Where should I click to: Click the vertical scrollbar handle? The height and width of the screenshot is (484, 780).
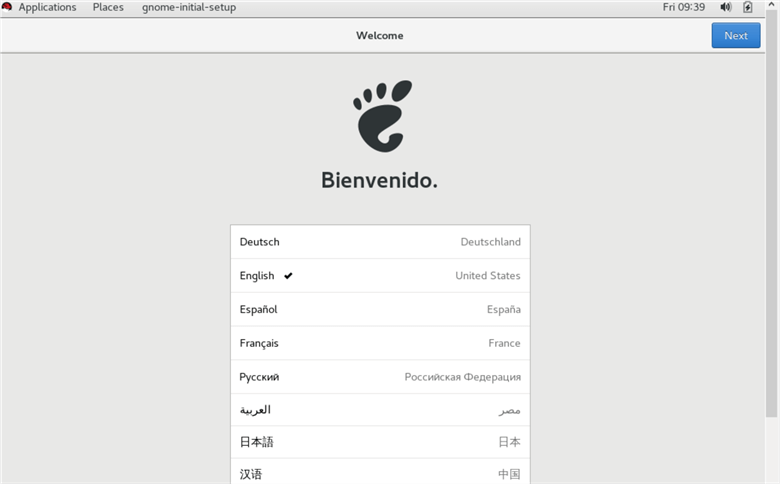pos(772,214)
